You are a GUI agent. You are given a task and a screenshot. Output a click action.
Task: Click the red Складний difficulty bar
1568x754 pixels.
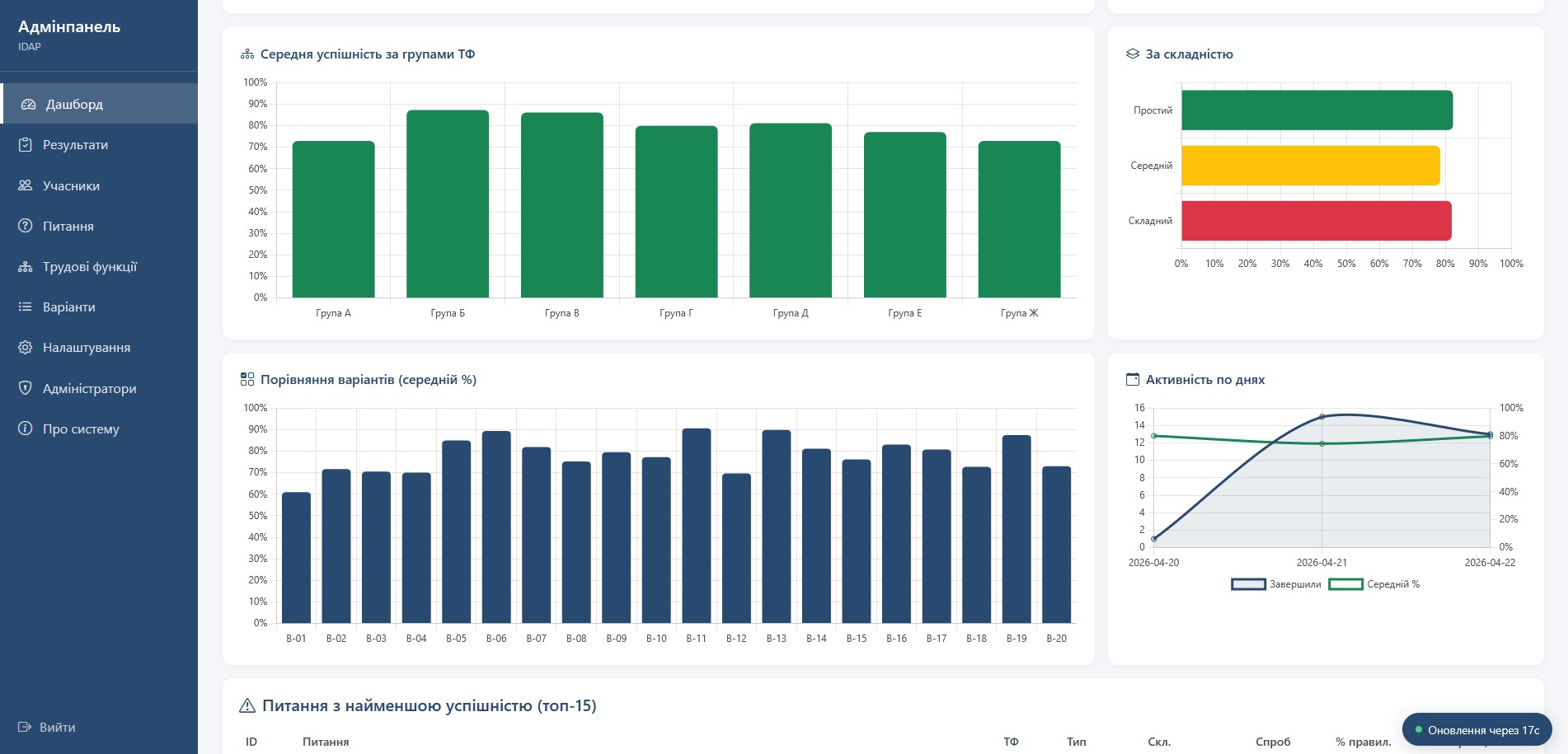(1317, 221)
